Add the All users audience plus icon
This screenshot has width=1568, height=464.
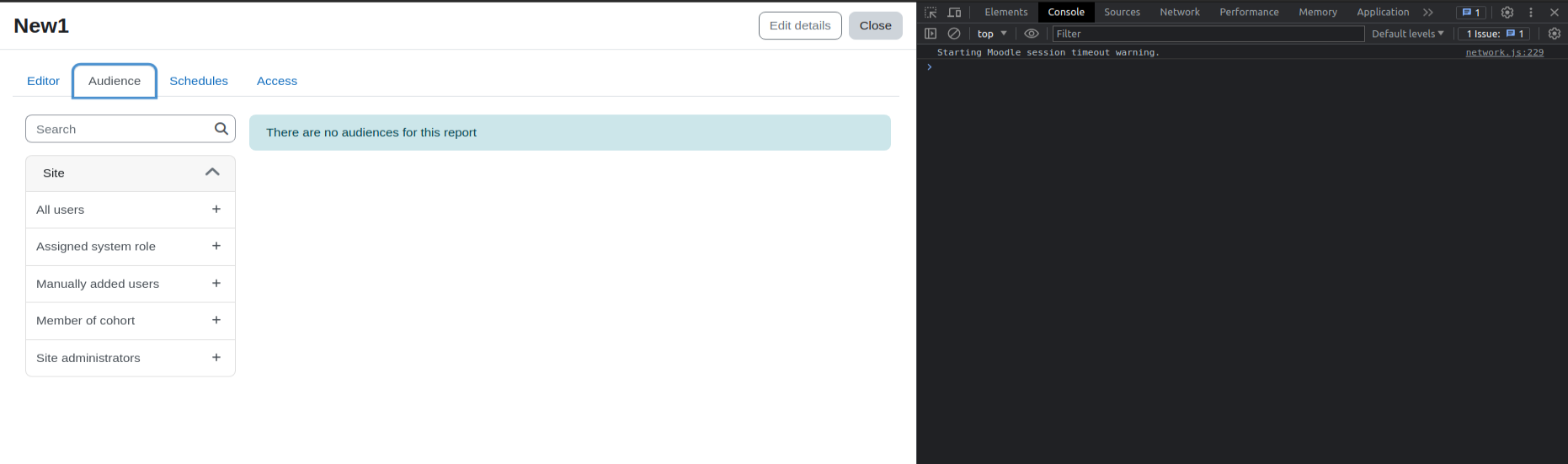pyautogui.click(x=216, y=209)
